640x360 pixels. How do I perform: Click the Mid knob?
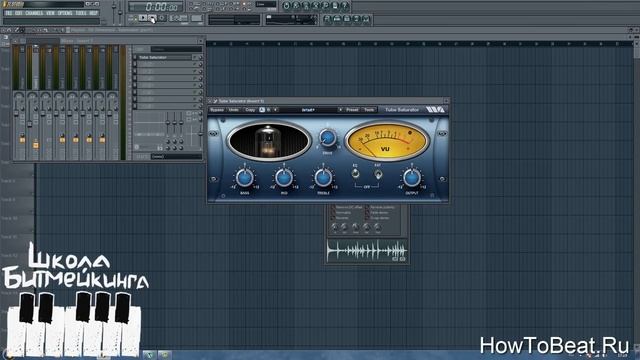point(284,178)
